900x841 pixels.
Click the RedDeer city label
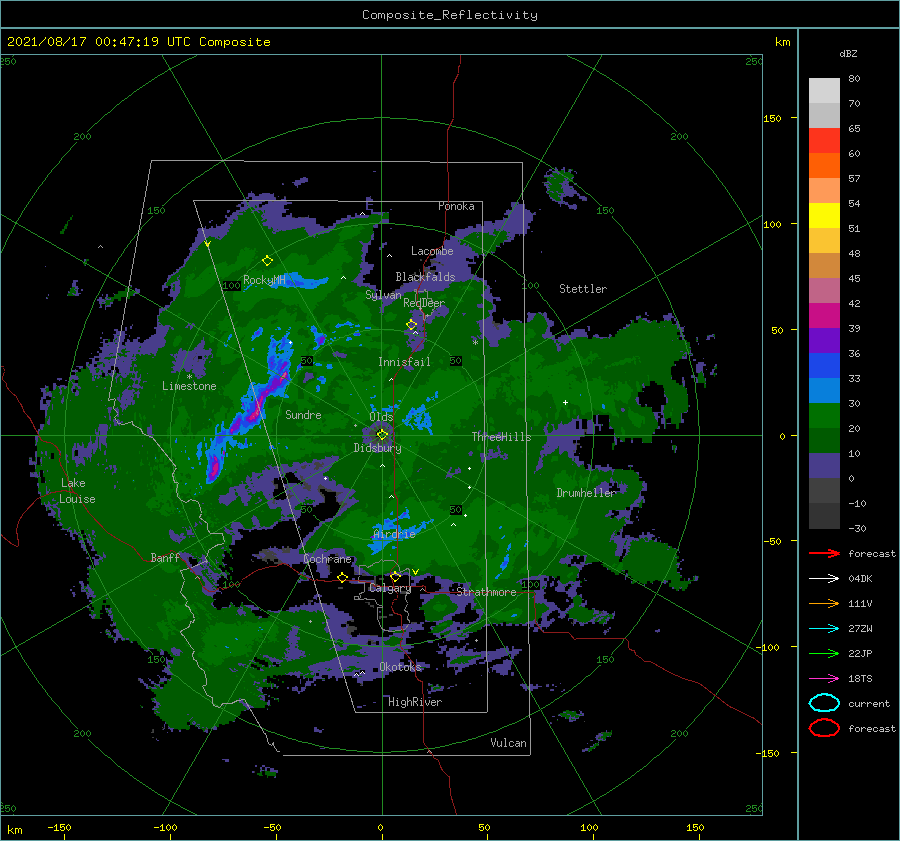tap(424, 303)
